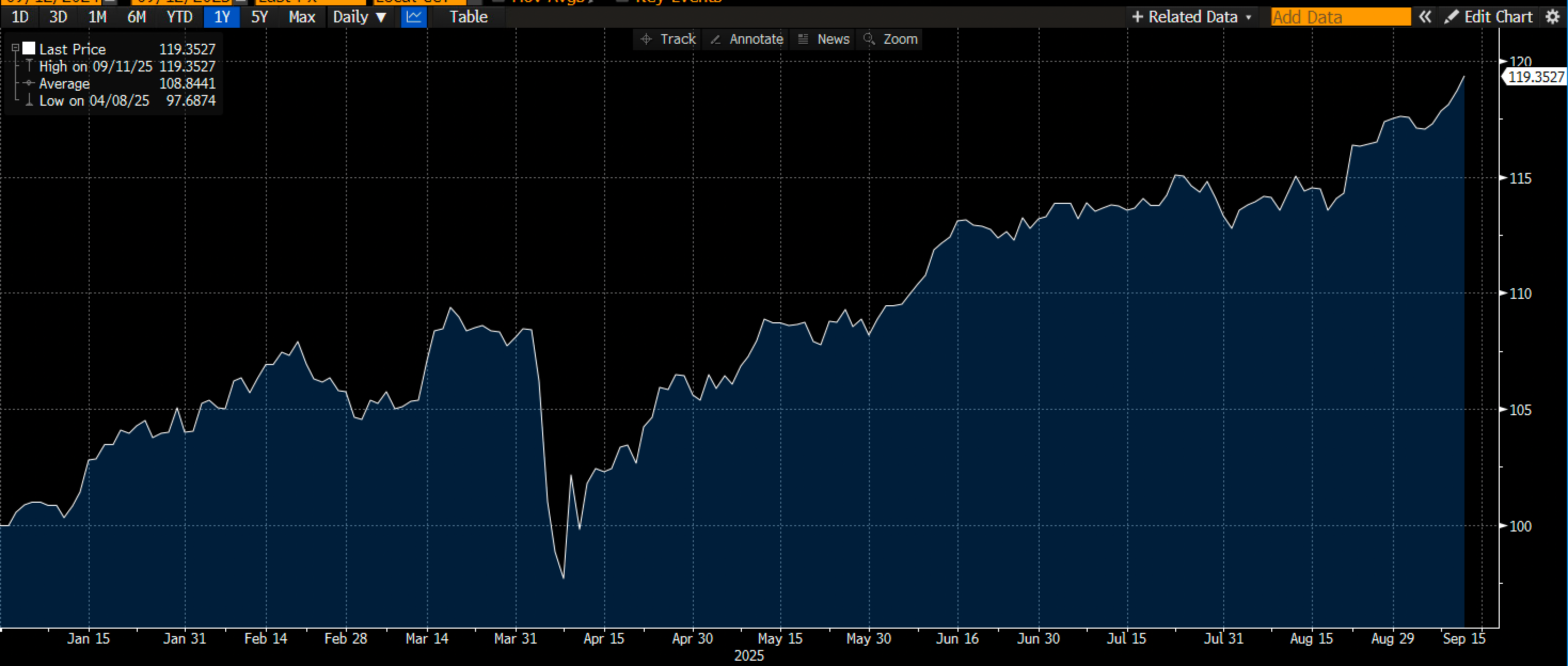
Task: Switch to line chart view icon
Action: pyautogui.click(x=414, y=17)
